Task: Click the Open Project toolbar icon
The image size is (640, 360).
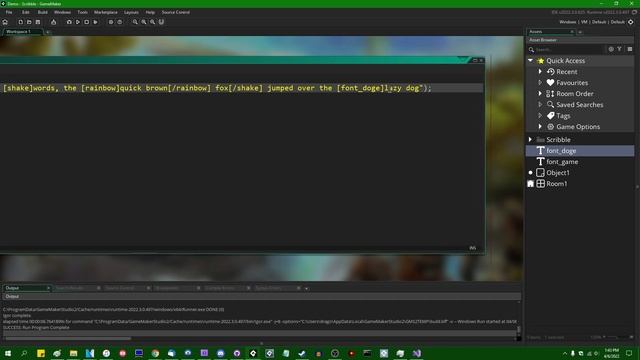Action: [x=29, y=22]
